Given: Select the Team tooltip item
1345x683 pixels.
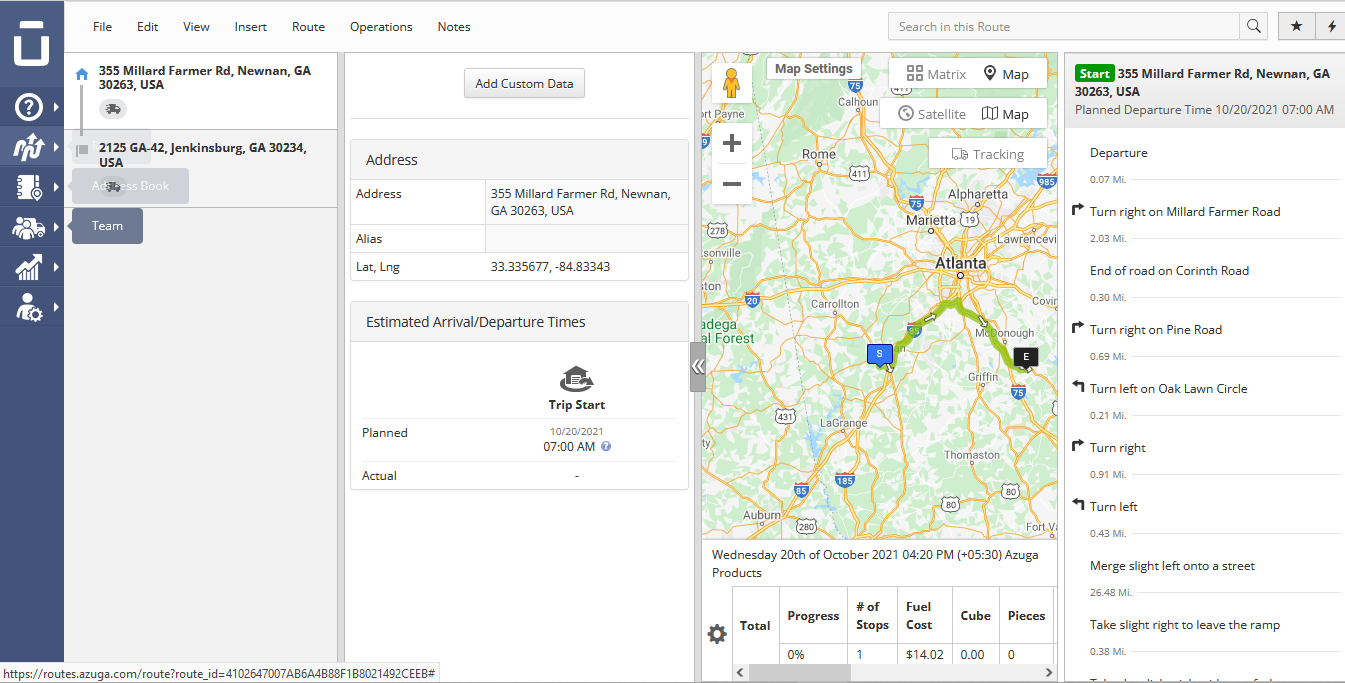Looking at the screenshot, I should [x=107, y=226].
